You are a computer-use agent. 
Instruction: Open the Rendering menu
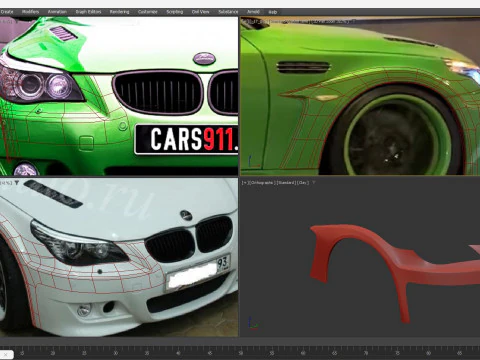119,12
